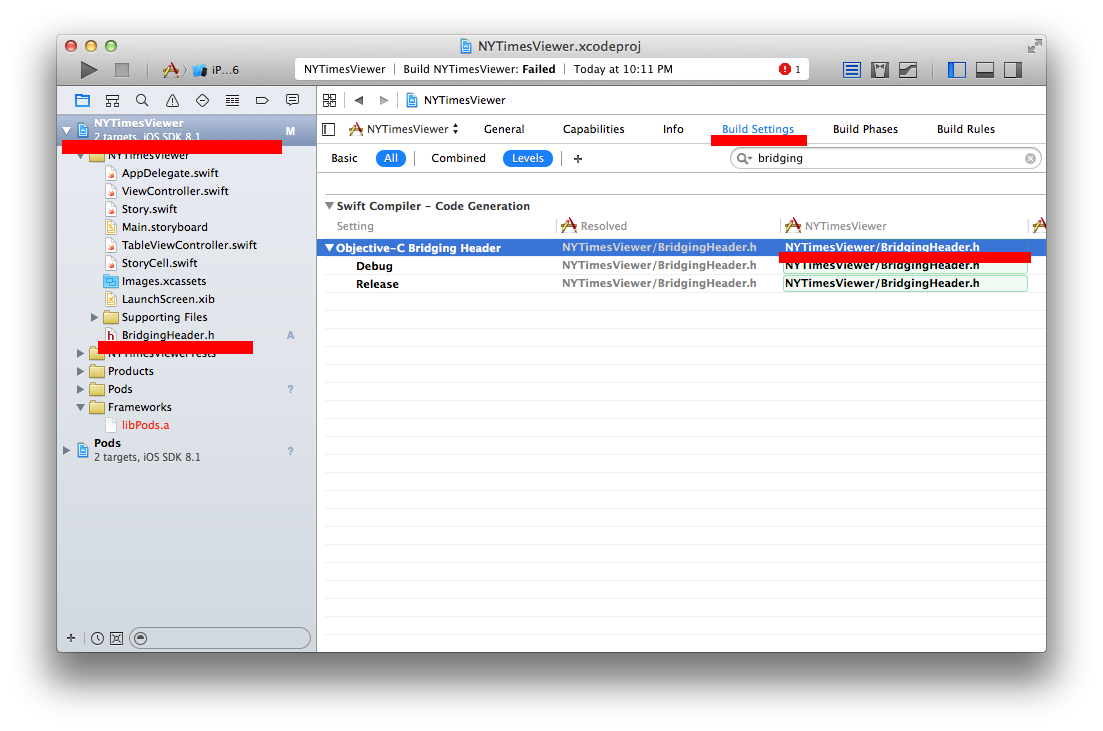Click the bridging search field
Screen dimensions: 1103x731
pyautogui.click(x=886, y=158)
